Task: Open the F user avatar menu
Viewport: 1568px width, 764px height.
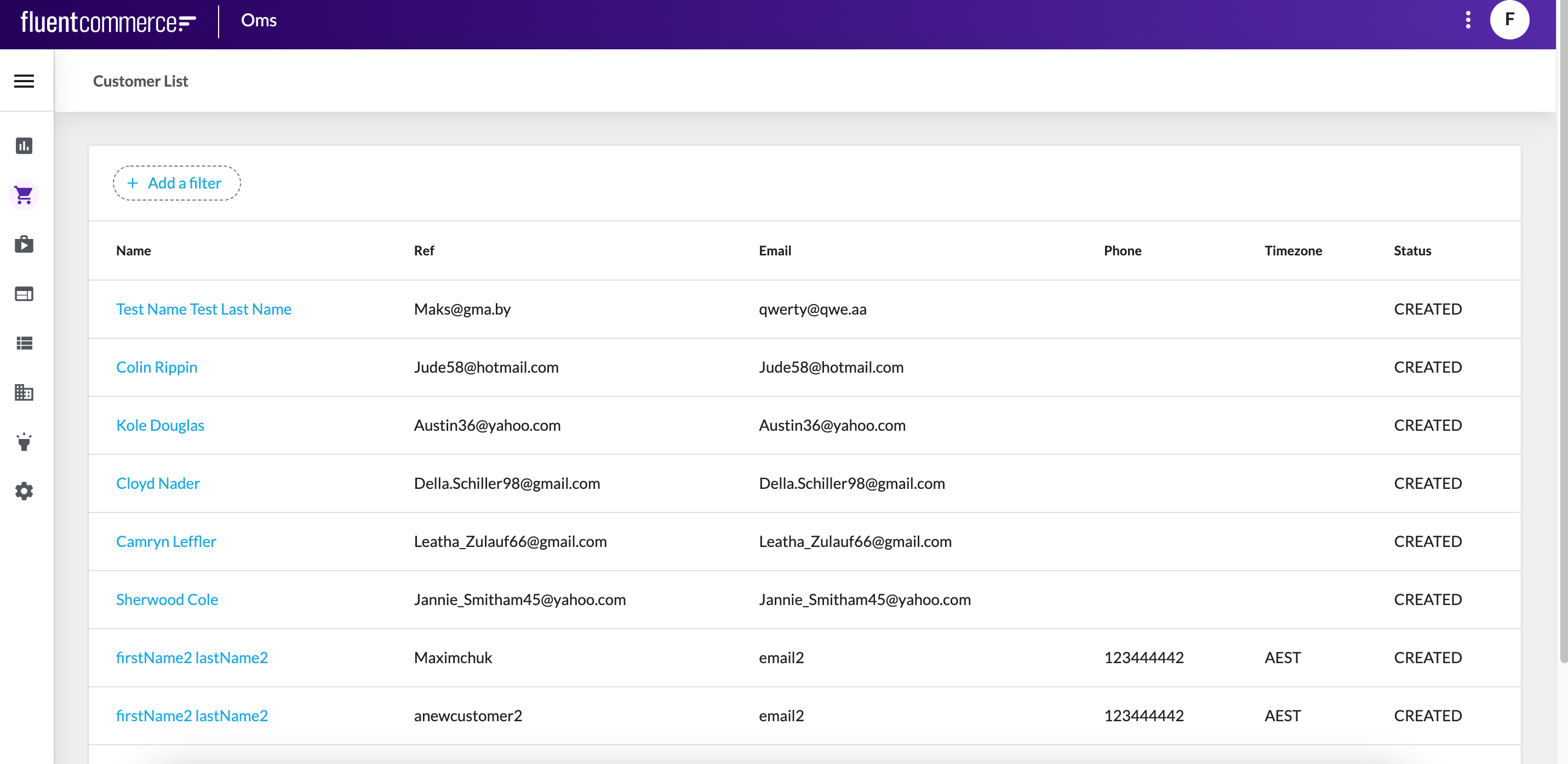Action: 1509,20
